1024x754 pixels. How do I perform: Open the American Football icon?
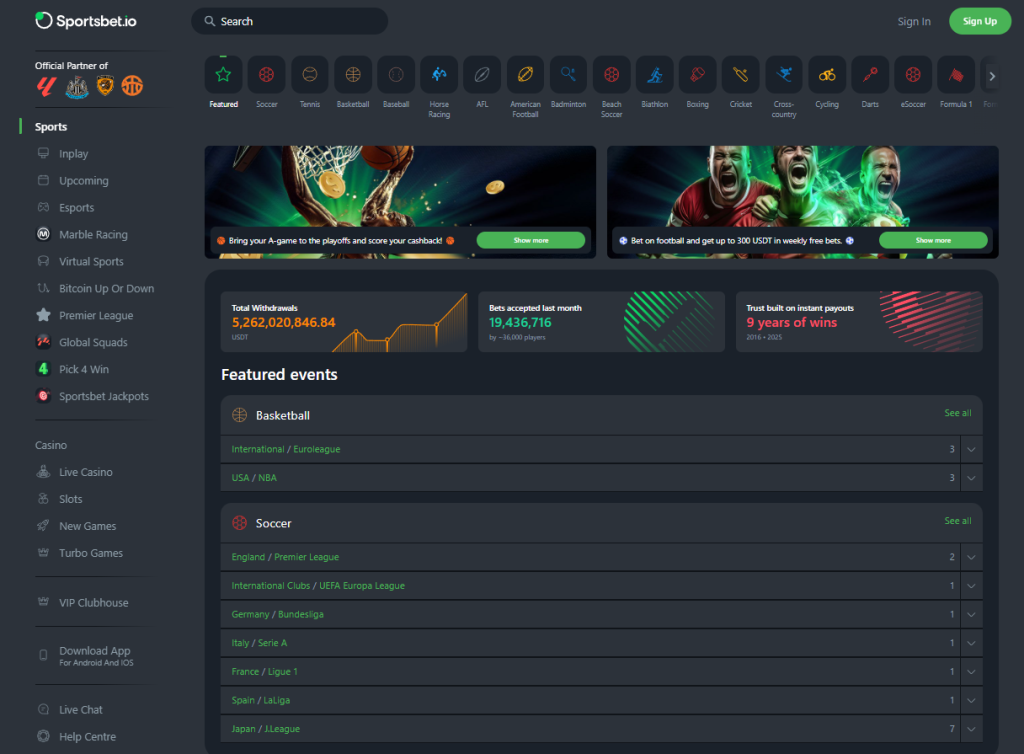click(525, 75)
